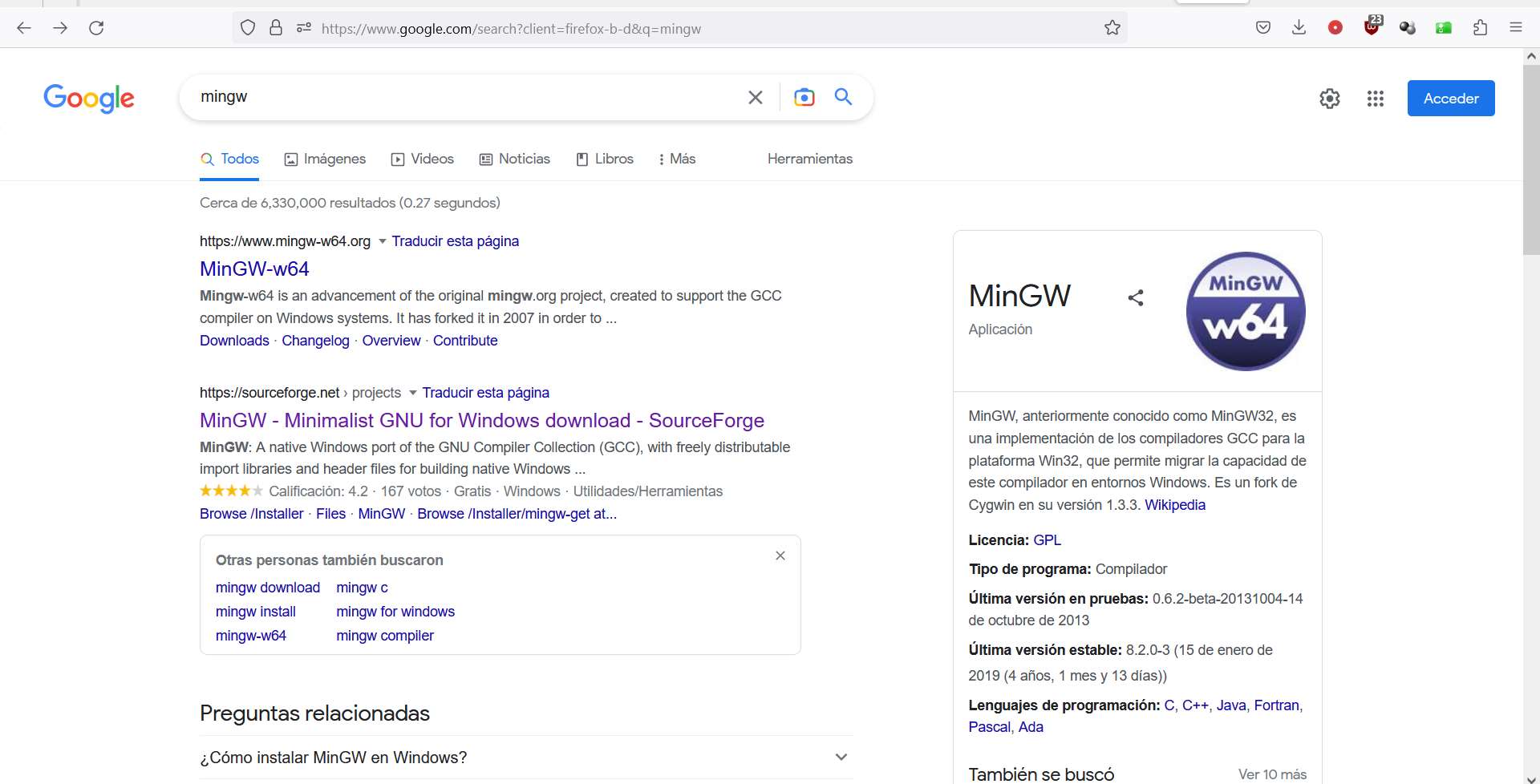Dismiss 'Otras personas también buscaron' box
The height and width of the screenshot is (784, 1540).
(x=780, y=555)
